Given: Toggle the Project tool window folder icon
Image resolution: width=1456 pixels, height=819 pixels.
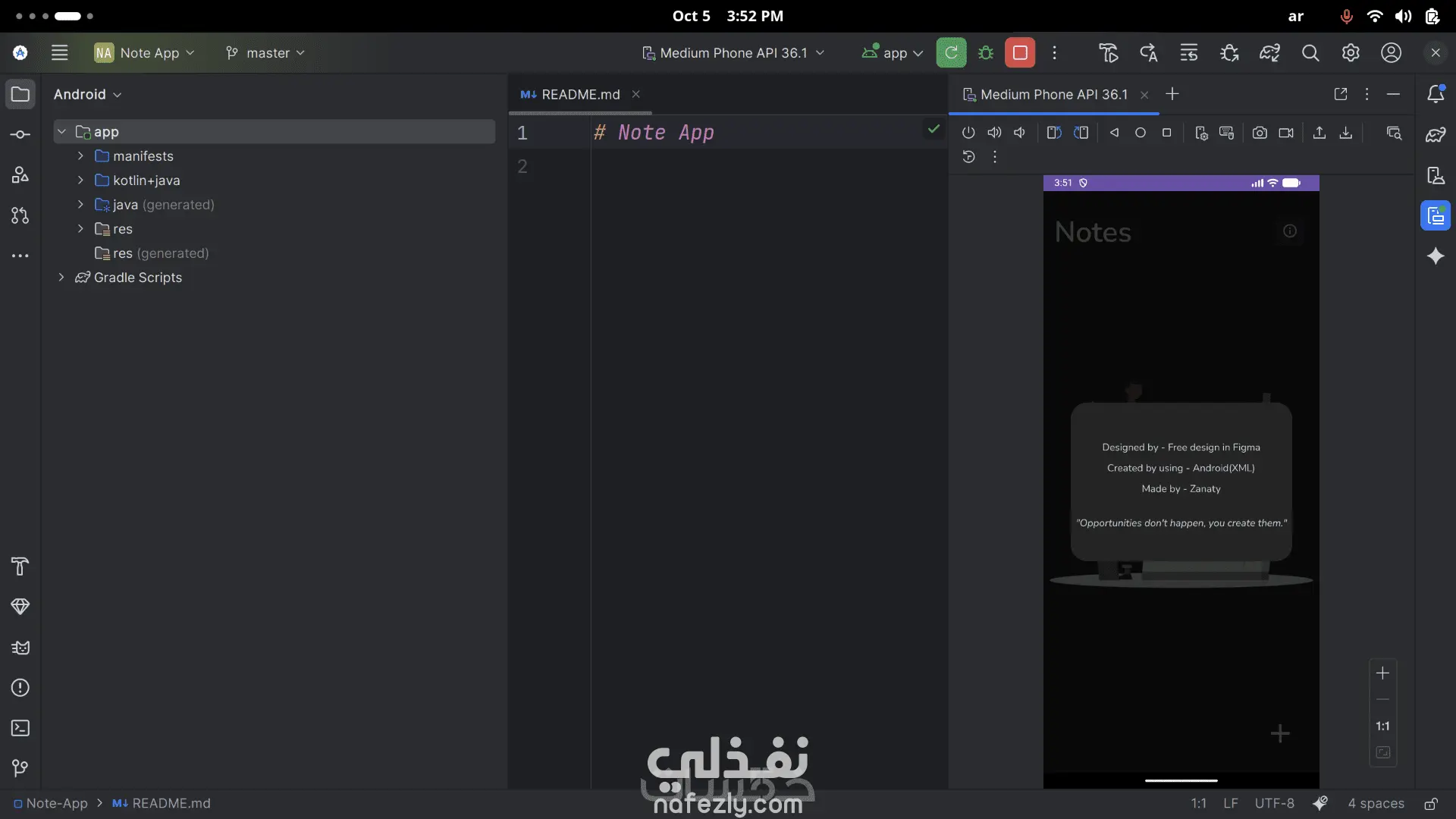Looking at the screenshot, I should tap(20, 94).
